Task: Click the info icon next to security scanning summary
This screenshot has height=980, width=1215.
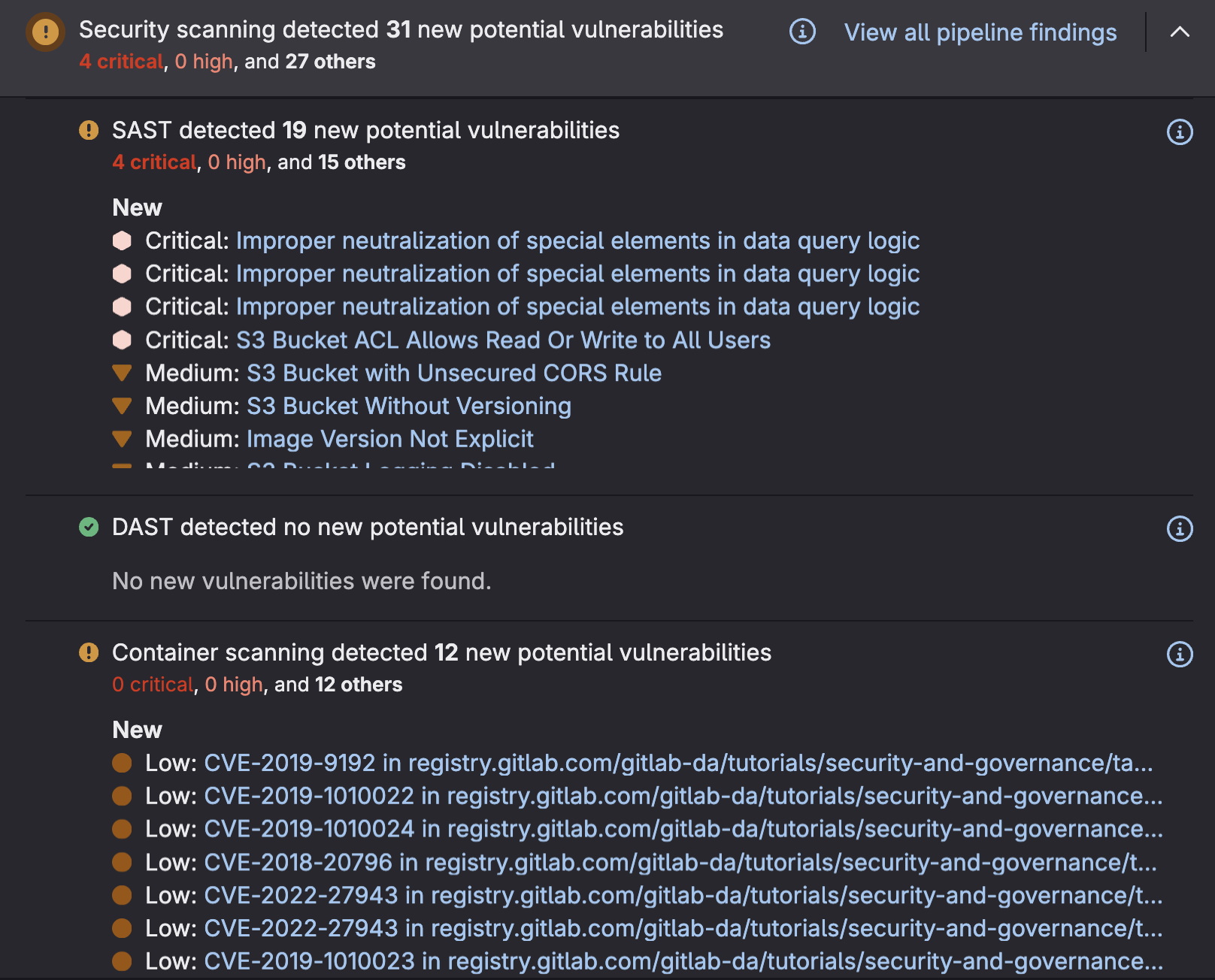Action: click(801, 32)
